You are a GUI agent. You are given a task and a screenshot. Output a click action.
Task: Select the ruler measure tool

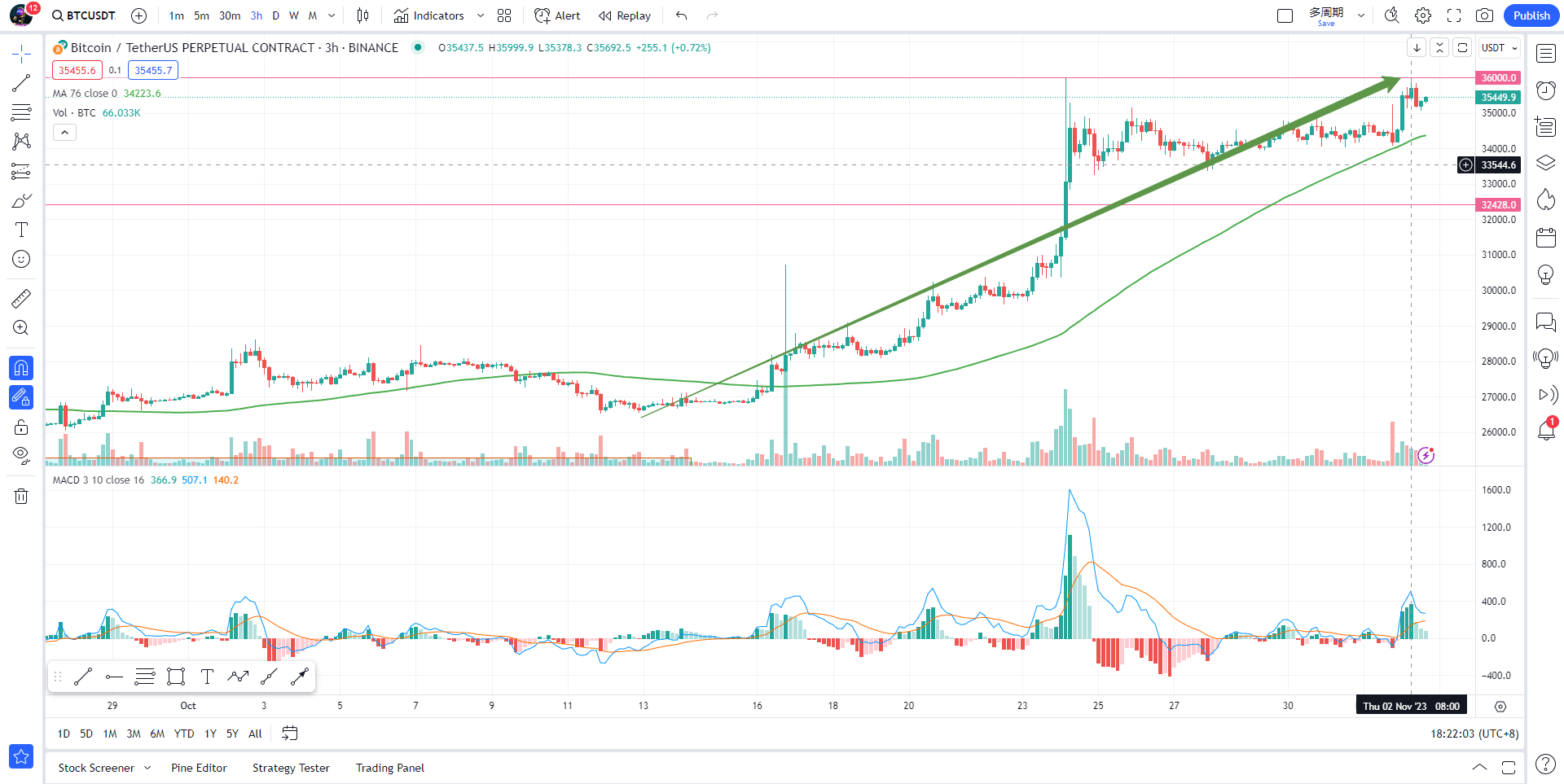coord(21,299)
